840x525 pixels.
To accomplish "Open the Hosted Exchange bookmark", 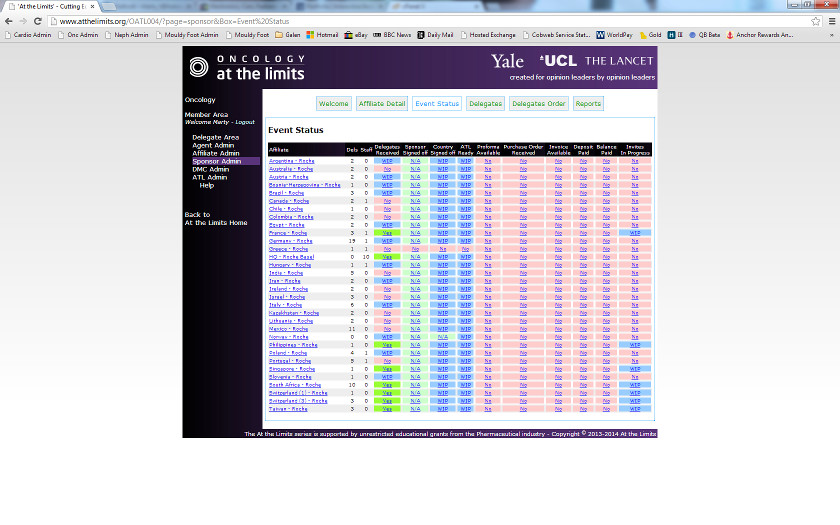I will 488,35.
